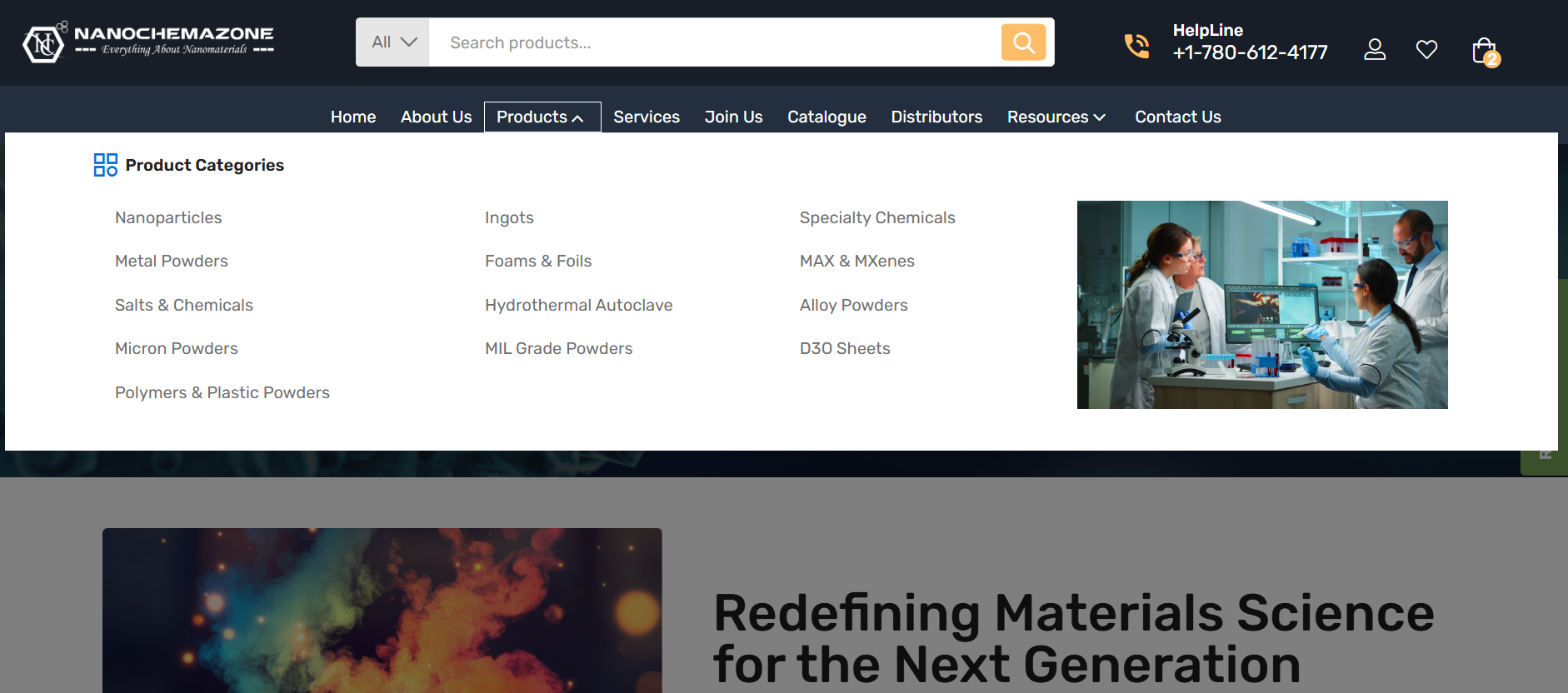Click the colorful powder explosion image
Screen dimensions: 1568x693
pos(382,611)
